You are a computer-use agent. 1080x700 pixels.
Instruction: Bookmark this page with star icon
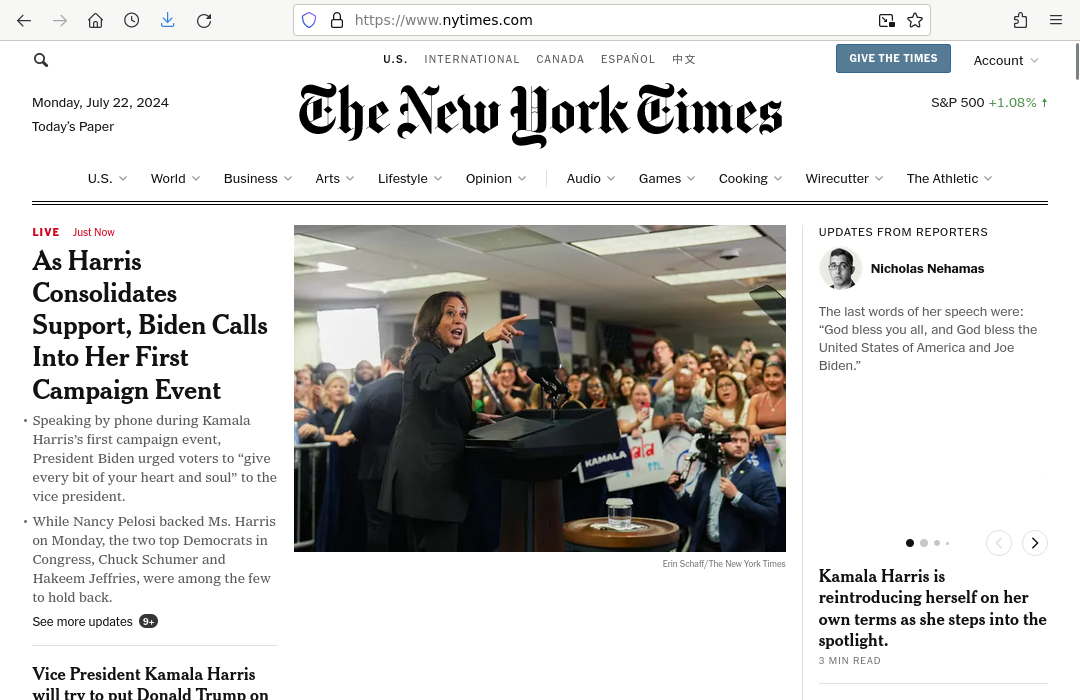[915, 21]
